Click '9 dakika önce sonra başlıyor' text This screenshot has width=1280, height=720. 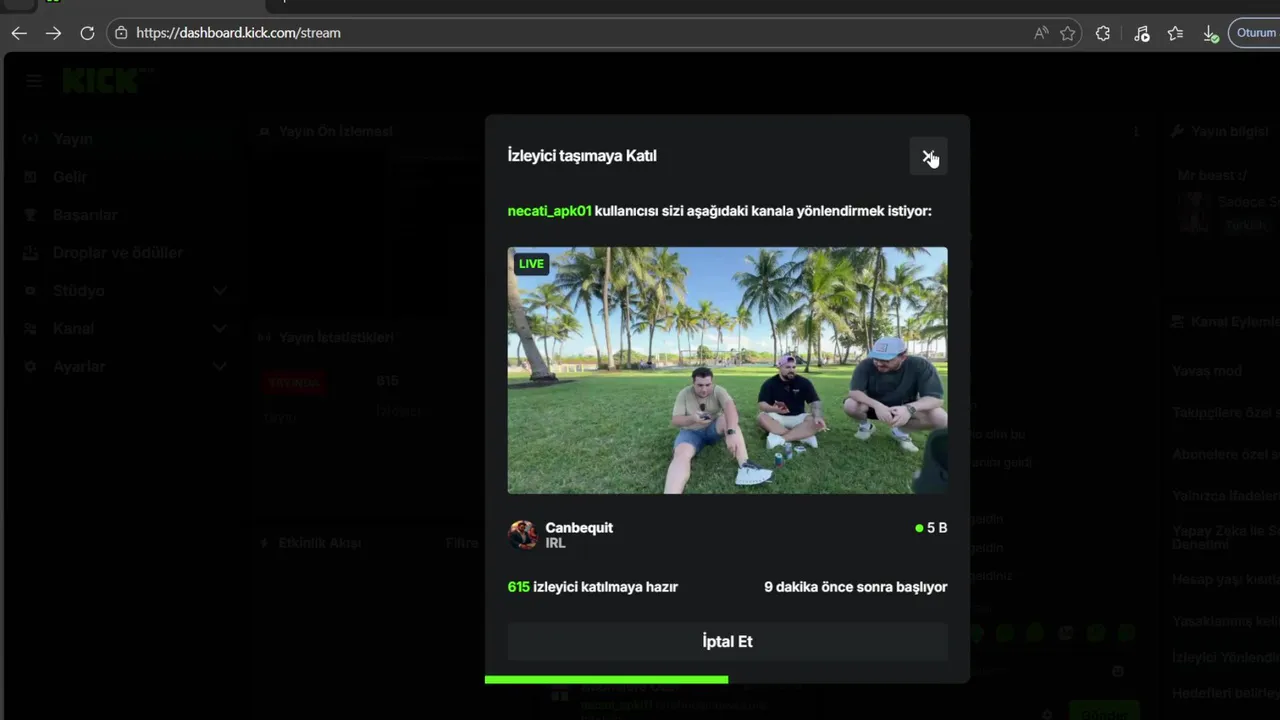tap(855, 587)
